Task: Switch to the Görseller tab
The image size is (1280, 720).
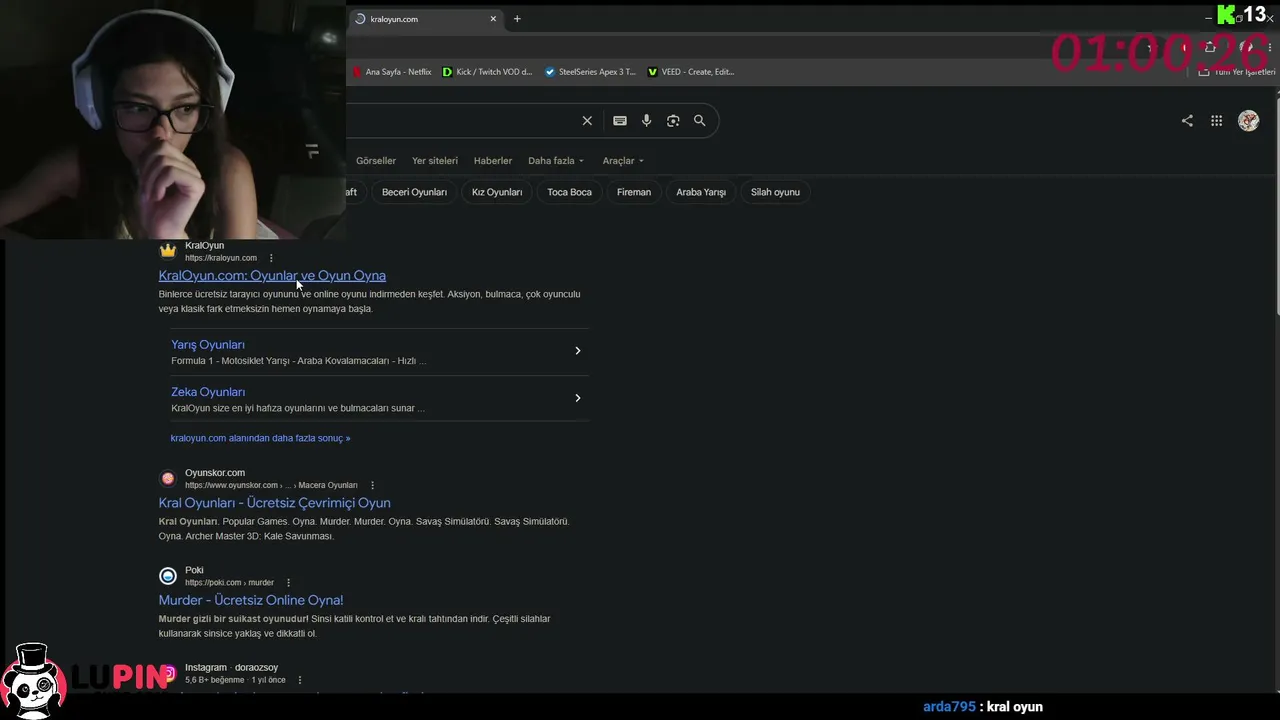Action: [x=376, y=161]
